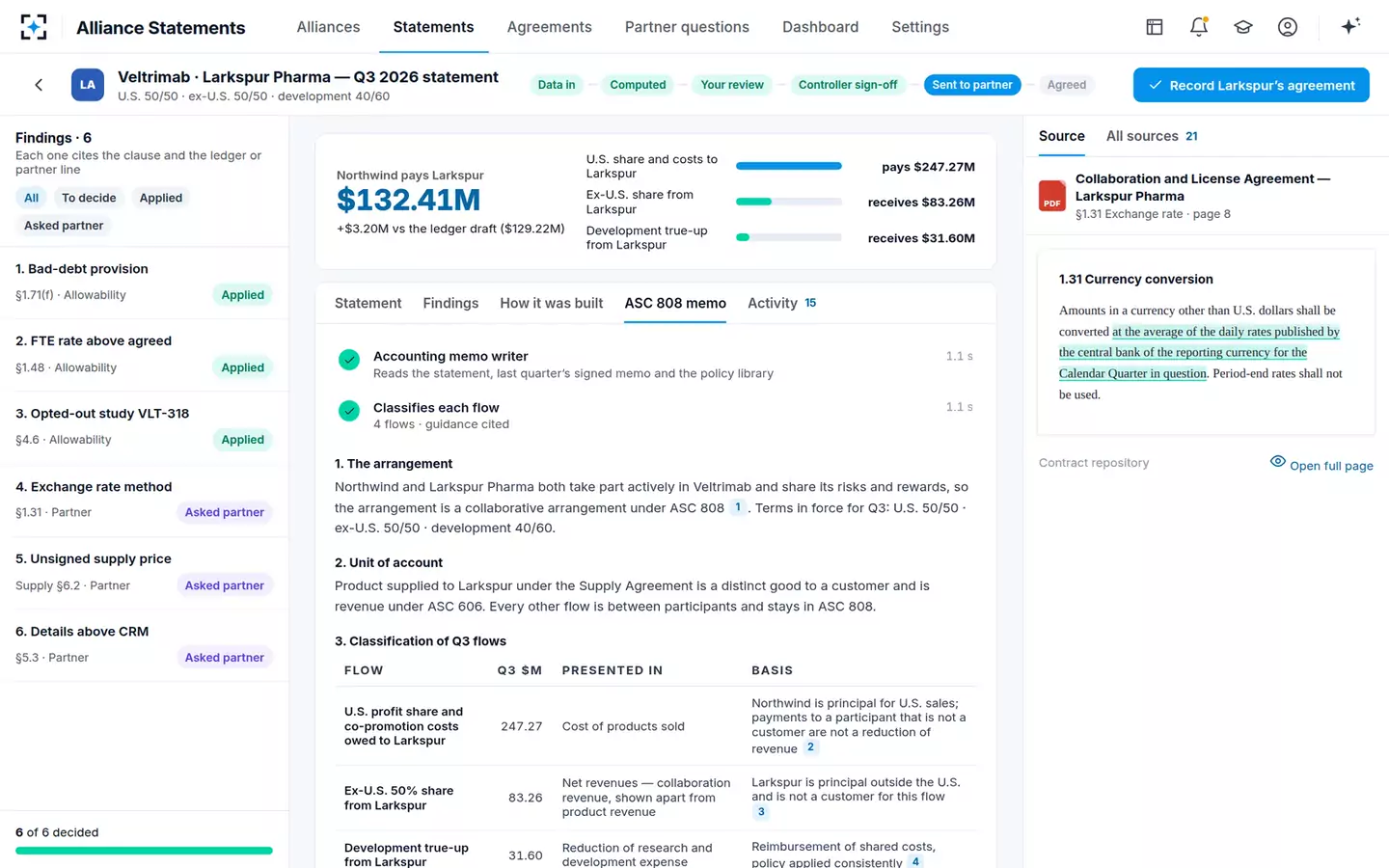
Task: Click the PDF icon for the agreement
Action: [1052, 196]
